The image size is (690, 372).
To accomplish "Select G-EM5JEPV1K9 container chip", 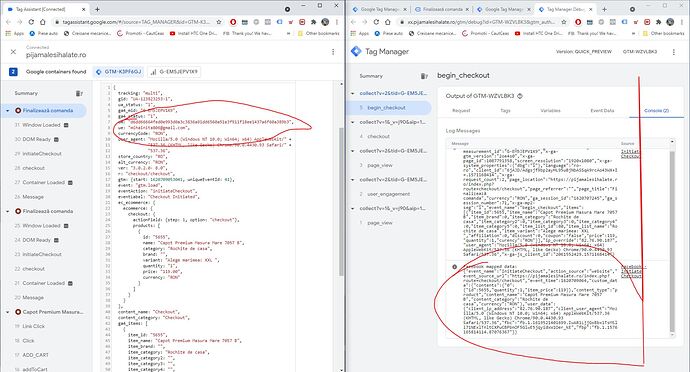I will [174, 72].
